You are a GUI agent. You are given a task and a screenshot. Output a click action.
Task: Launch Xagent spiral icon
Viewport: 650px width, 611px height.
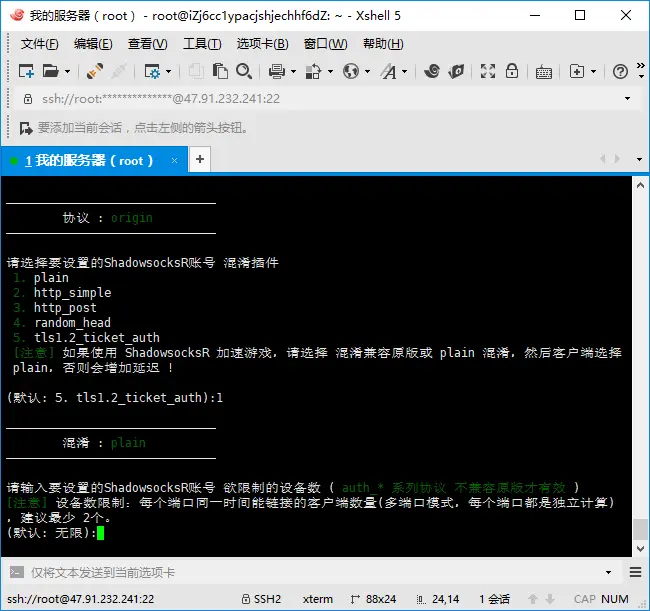click(432, 71)
